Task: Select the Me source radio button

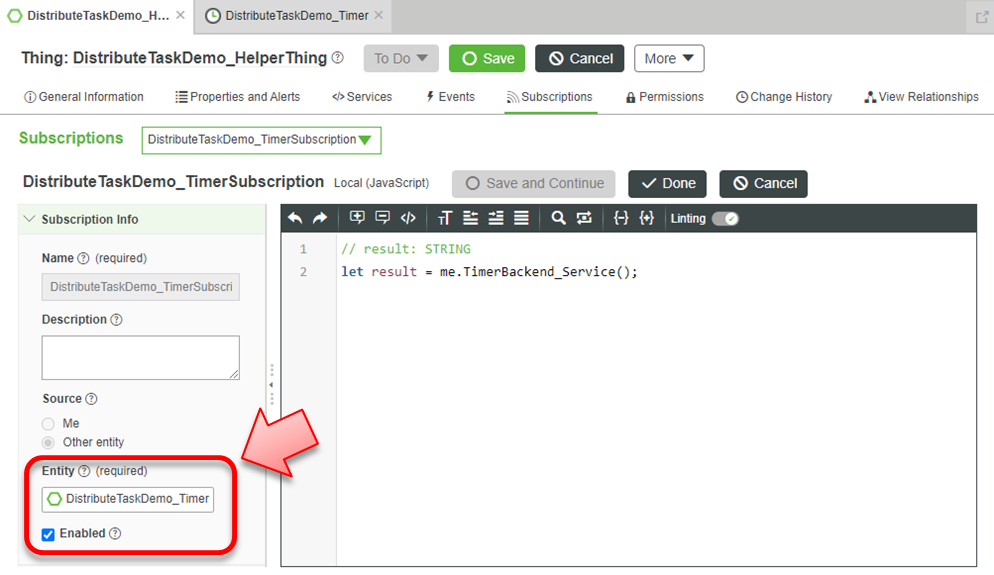Action: 48,423
